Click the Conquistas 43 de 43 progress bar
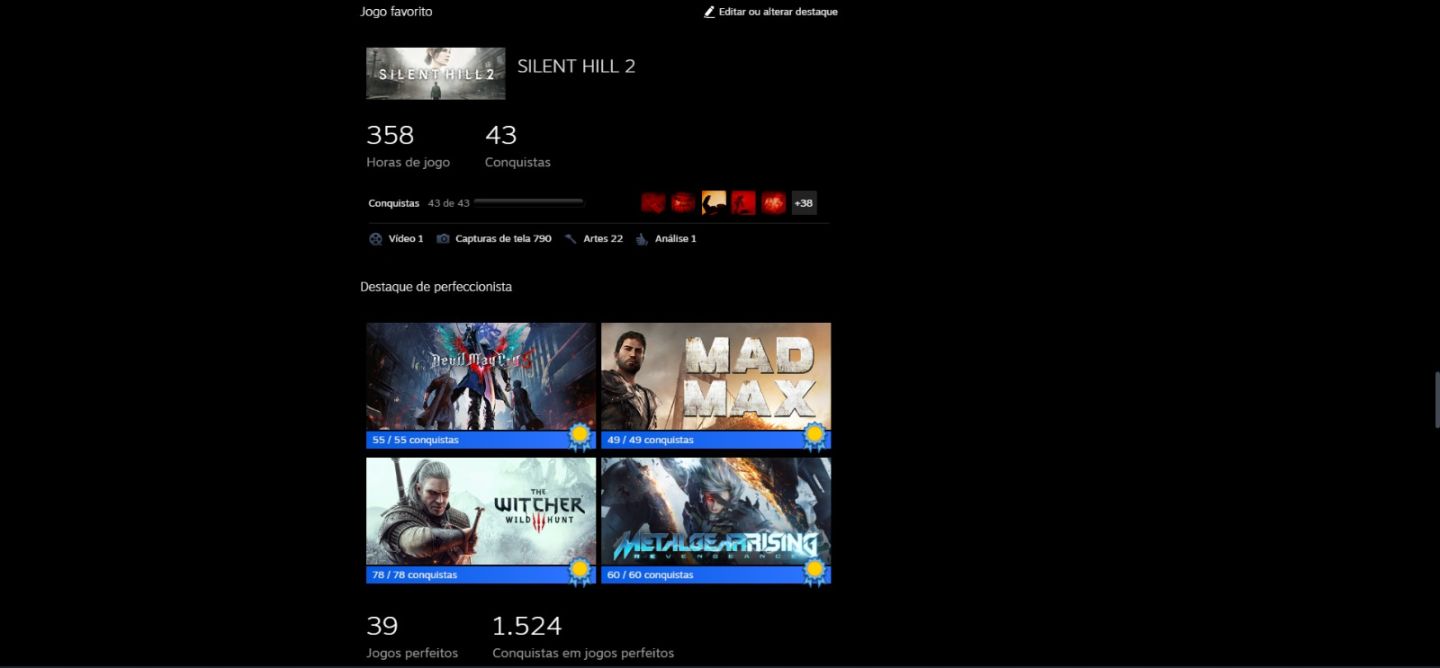1440x668 pixels. click(x=528, y=202)
